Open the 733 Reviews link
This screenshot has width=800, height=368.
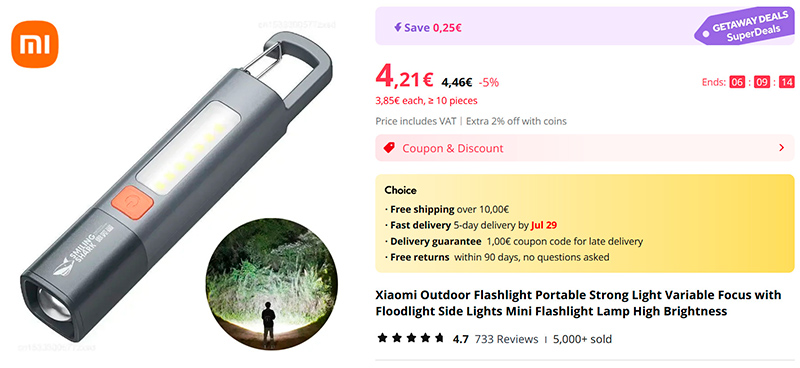tap(506, 339)
